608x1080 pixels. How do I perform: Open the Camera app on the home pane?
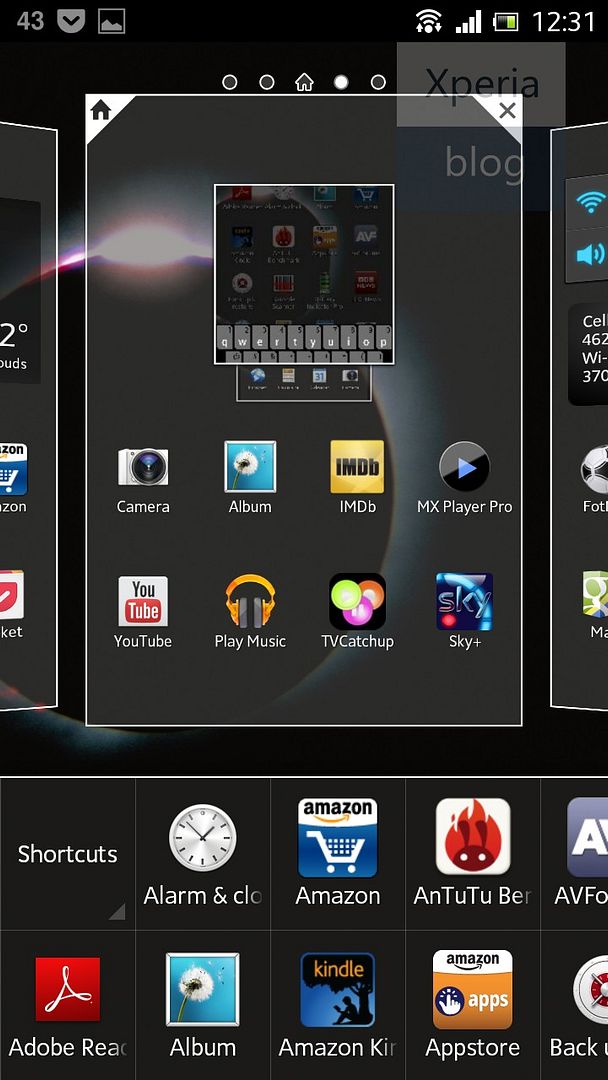pyautogui.click(x=143, y=479)
